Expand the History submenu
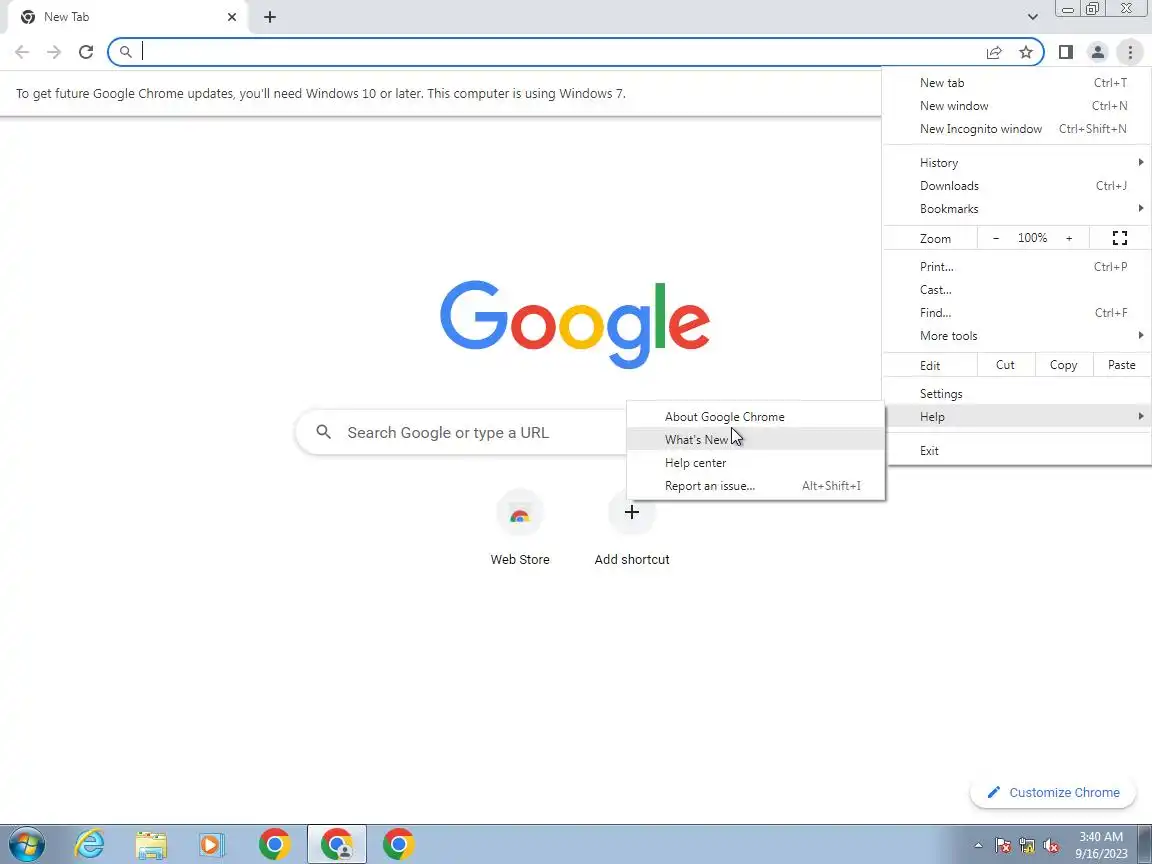 1017,162
